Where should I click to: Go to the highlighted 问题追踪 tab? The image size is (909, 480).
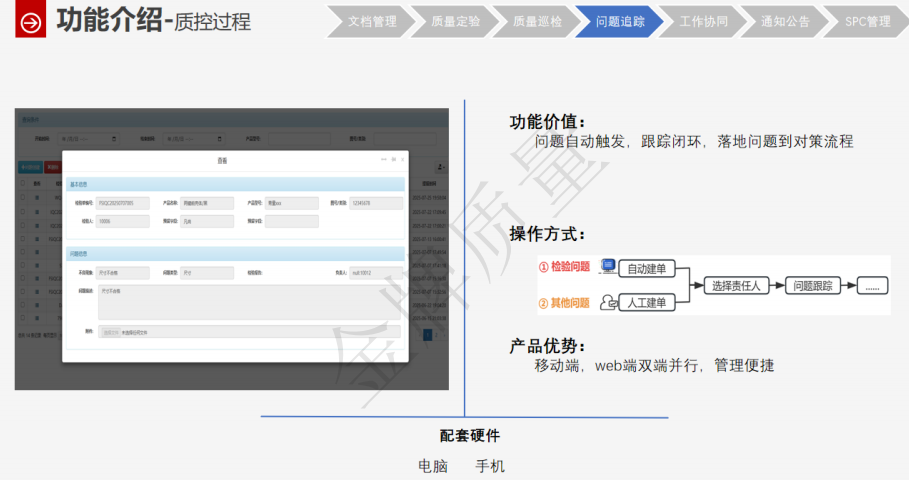[619, 21]
